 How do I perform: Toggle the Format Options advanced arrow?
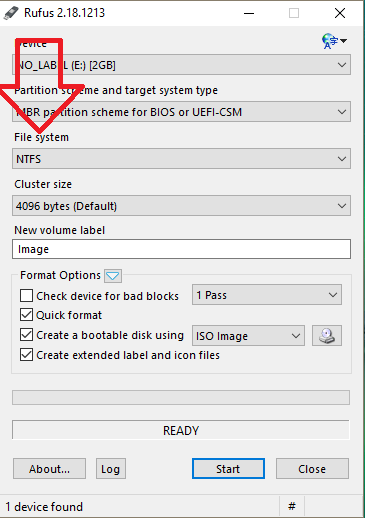[113, 276]
